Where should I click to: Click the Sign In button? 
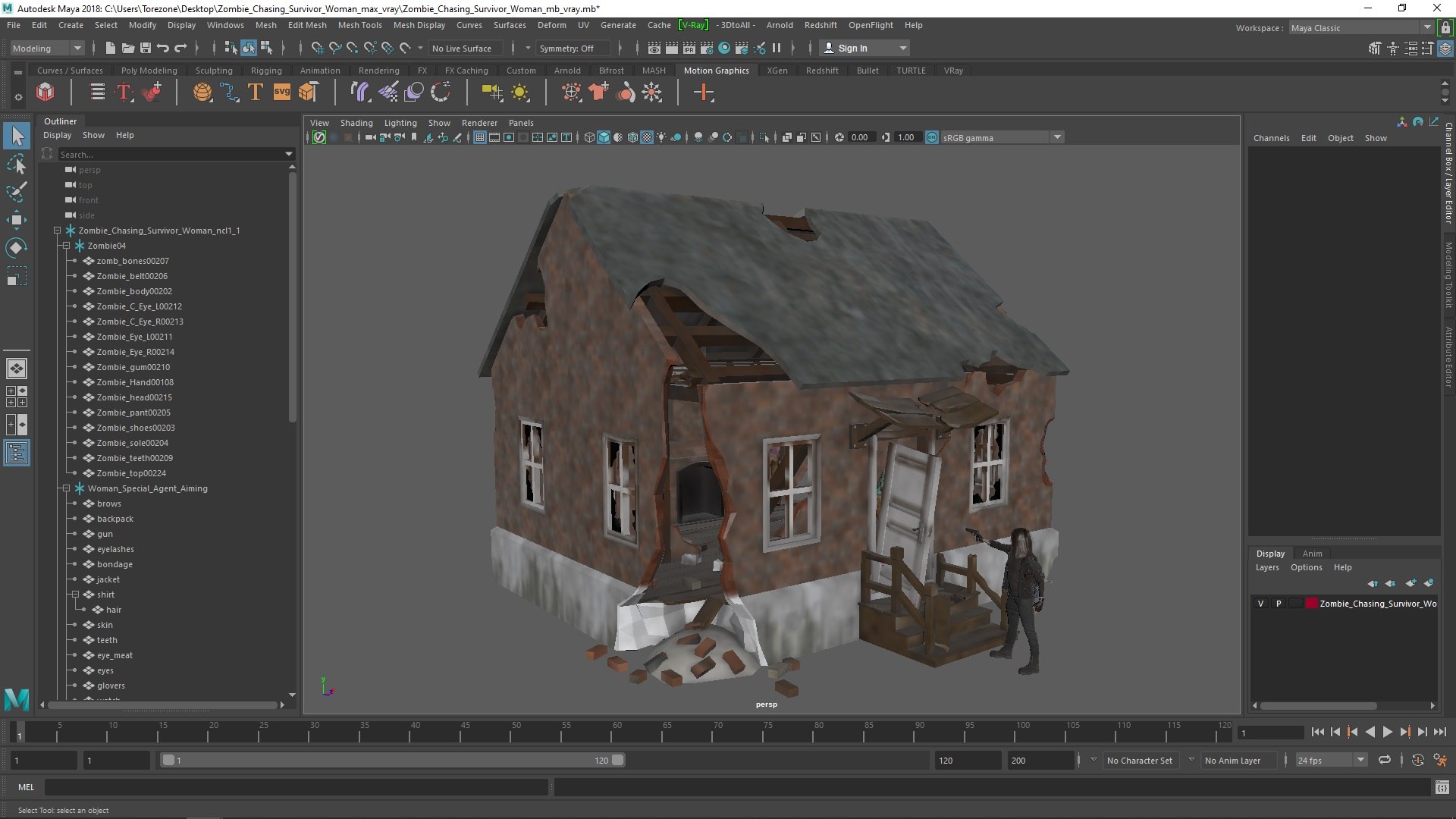852,49
